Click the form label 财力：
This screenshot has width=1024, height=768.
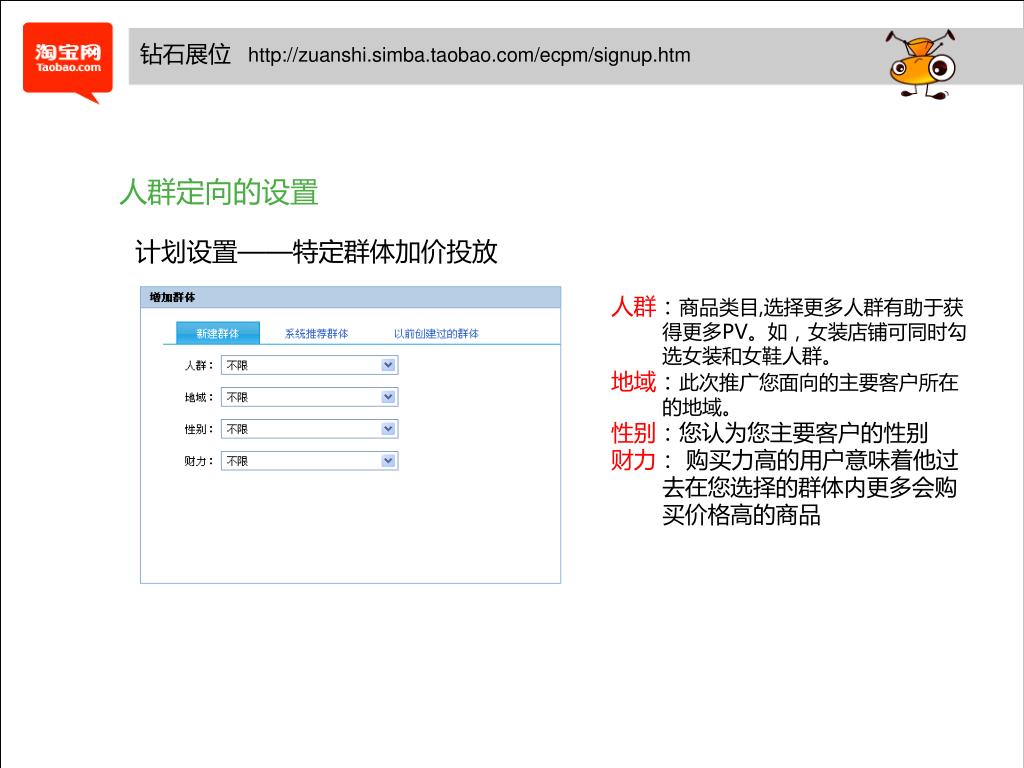[x=199, y=461]
